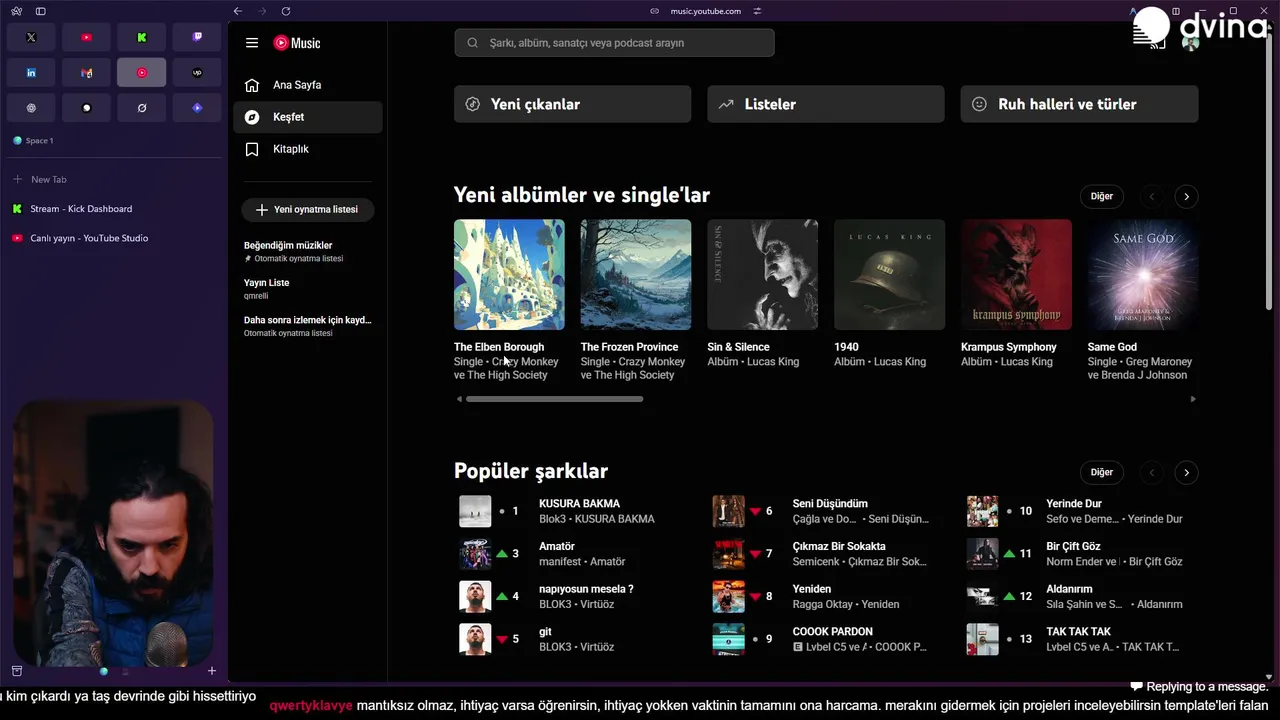1280x720 pixels.
Task: Open the ChatGPT pinned tab tile
Action: click(x=31, y=107)
